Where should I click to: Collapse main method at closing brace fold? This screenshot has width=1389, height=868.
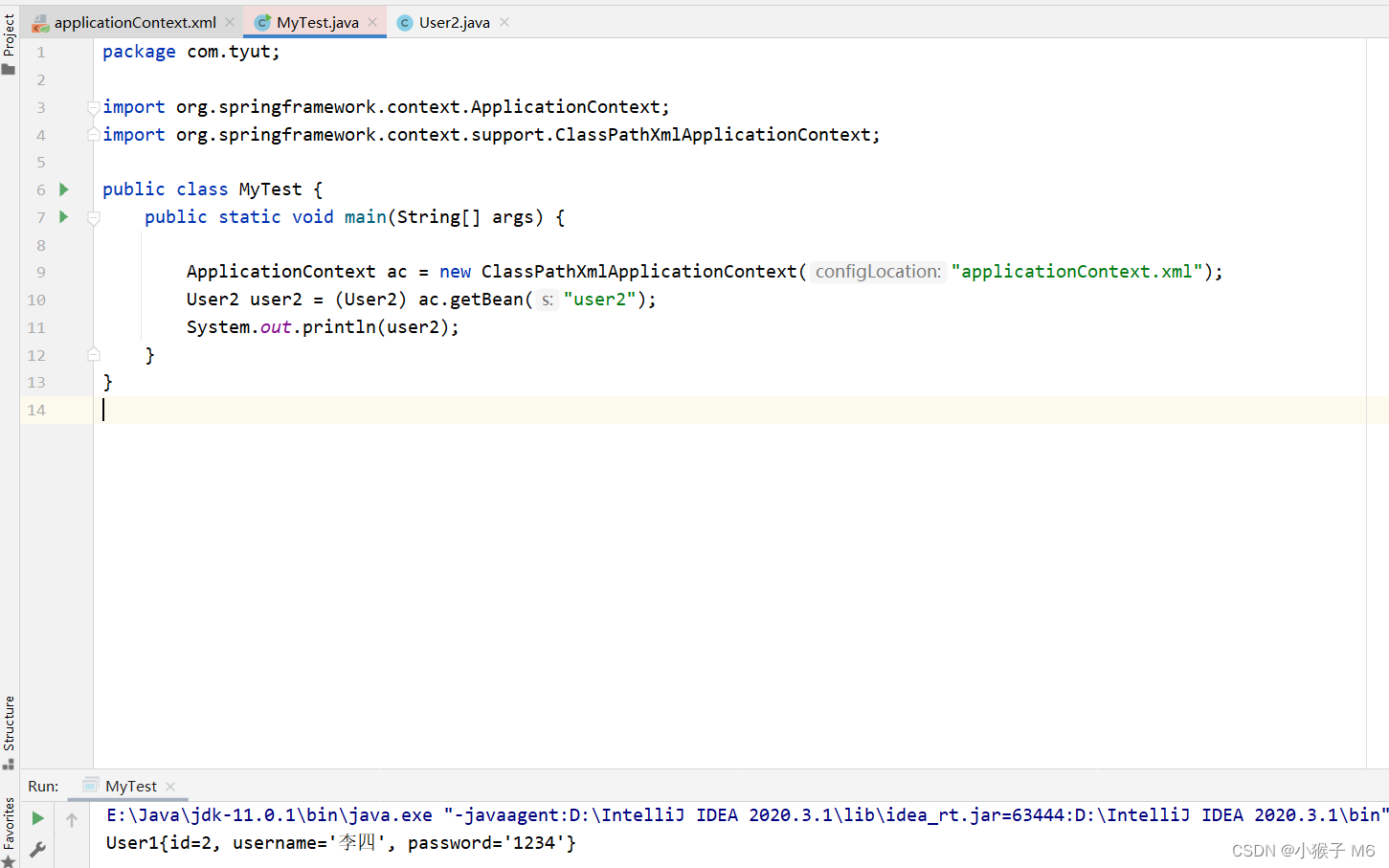pos(93,355)
